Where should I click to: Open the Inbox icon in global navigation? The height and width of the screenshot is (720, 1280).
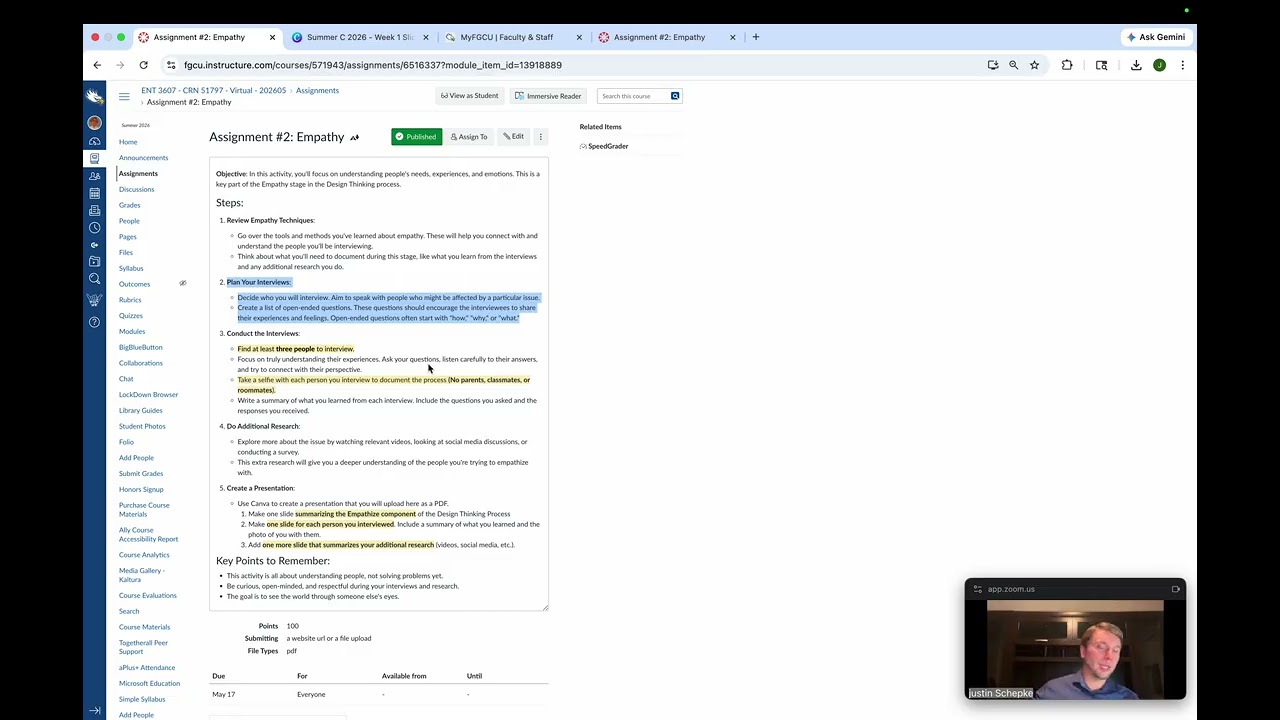tap(94, 210)
